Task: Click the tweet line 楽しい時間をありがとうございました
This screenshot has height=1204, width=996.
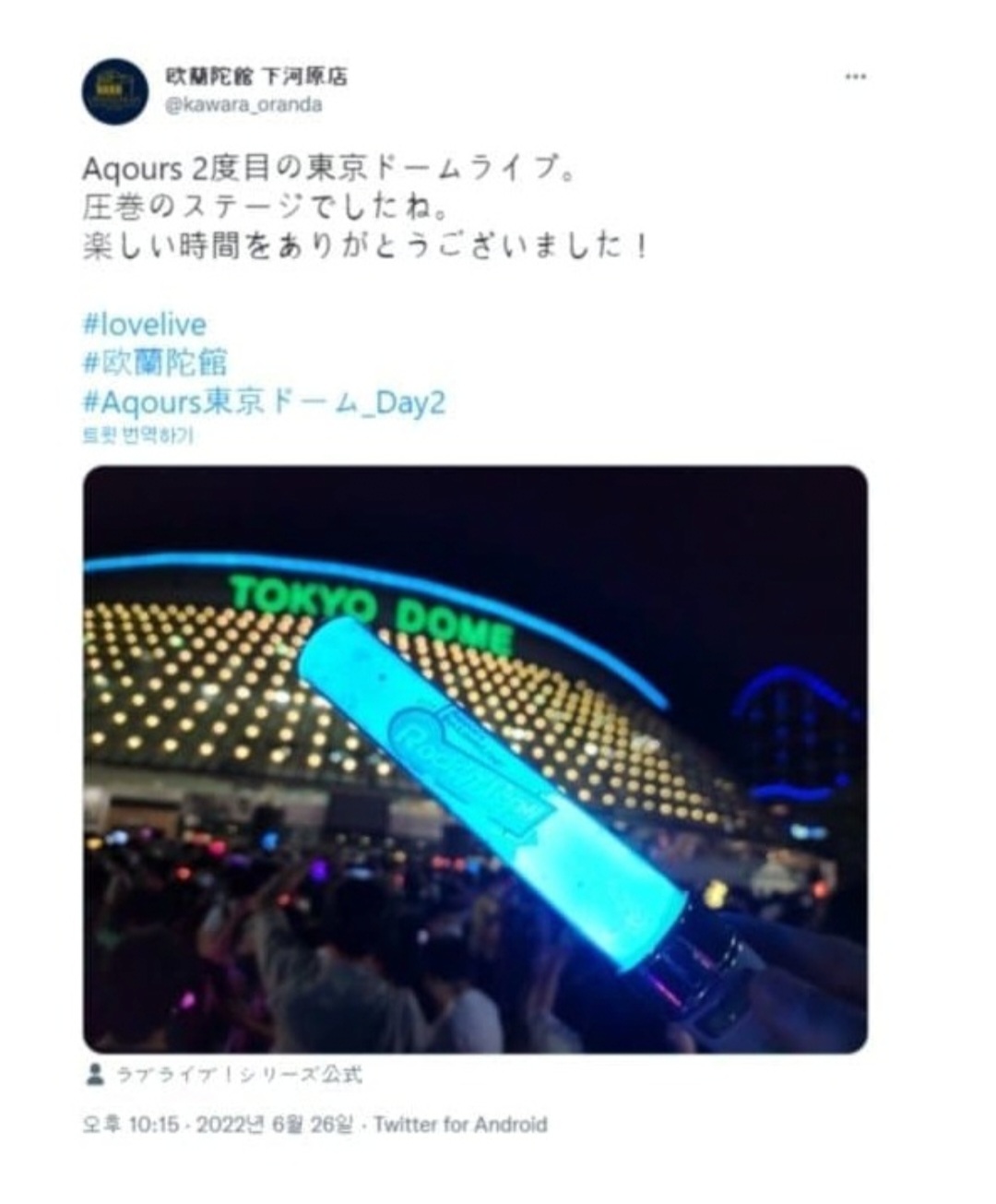Action: 365,246
